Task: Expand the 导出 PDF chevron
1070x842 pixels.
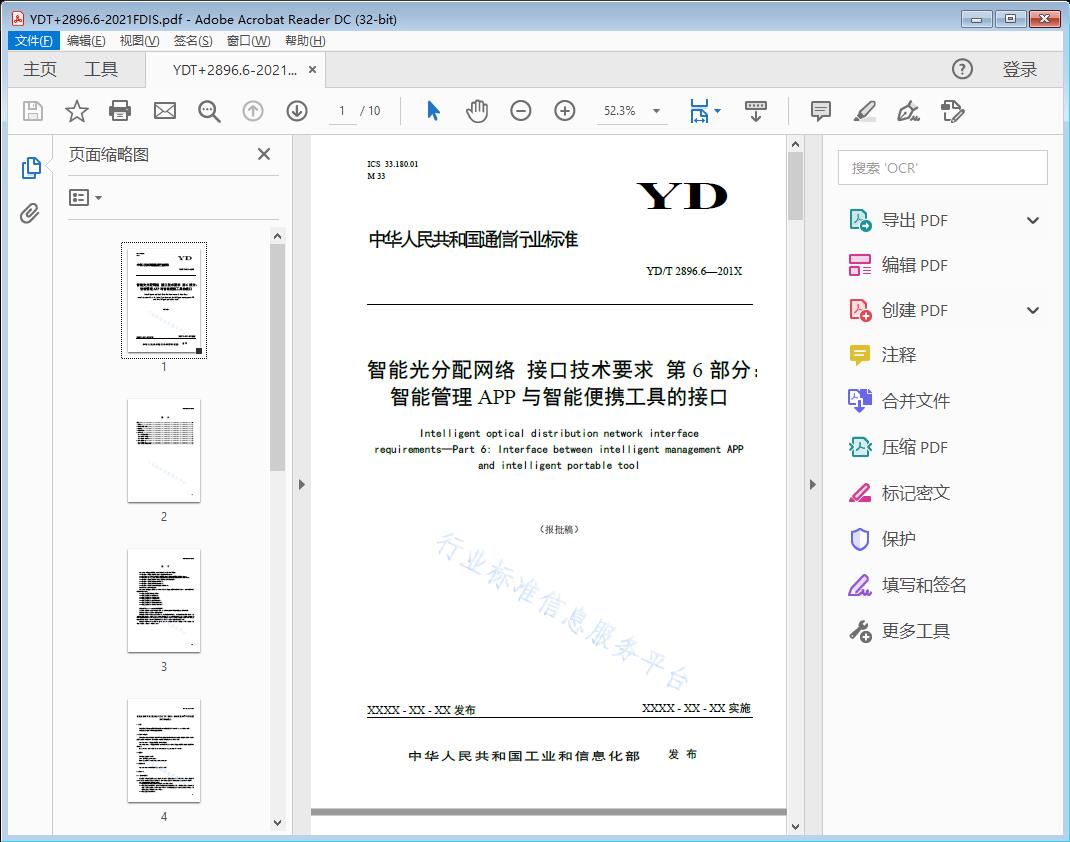Action: [x=1032, y=219]
